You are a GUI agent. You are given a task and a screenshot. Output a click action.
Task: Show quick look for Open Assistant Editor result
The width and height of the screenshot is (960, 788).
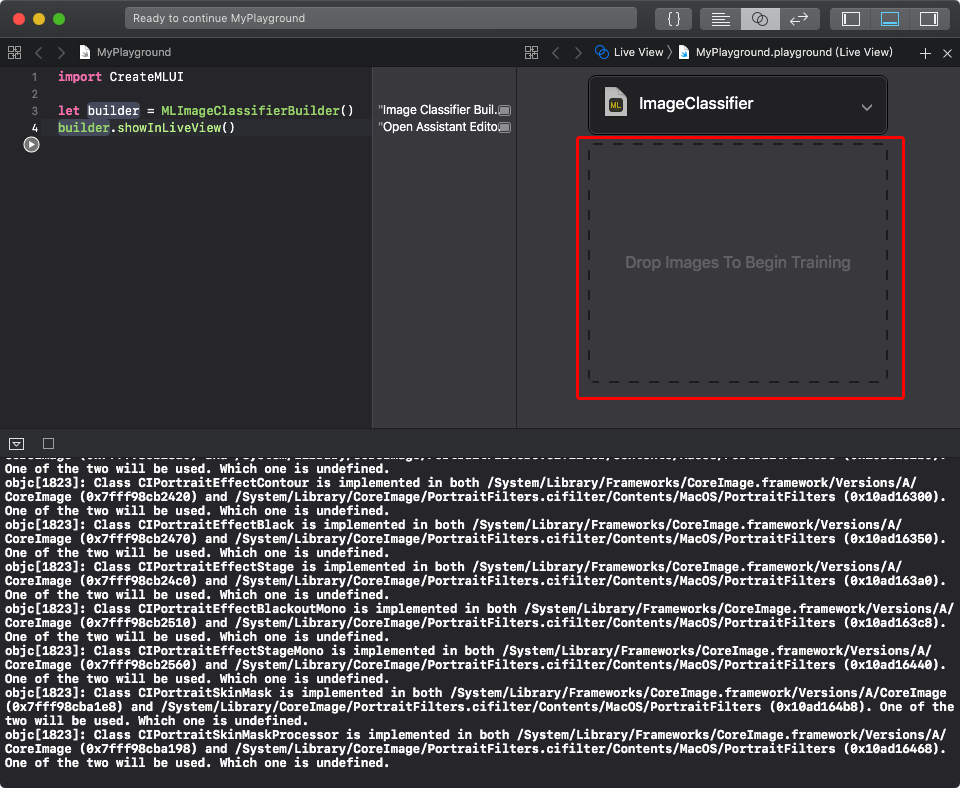coord(504,127)
